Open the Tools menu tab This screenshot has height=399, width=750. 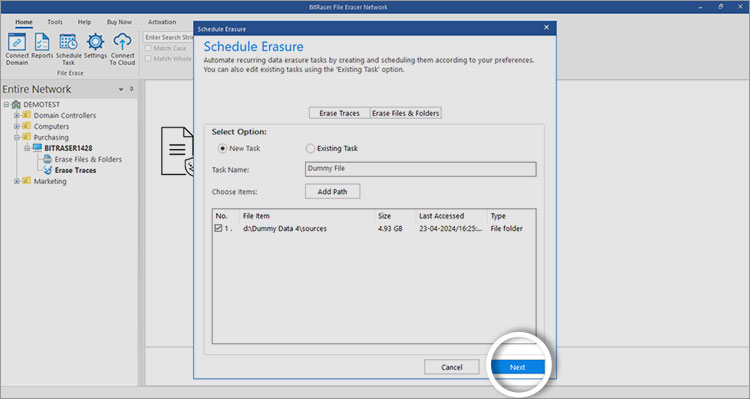pyautogui.click(x=55, y=22)
